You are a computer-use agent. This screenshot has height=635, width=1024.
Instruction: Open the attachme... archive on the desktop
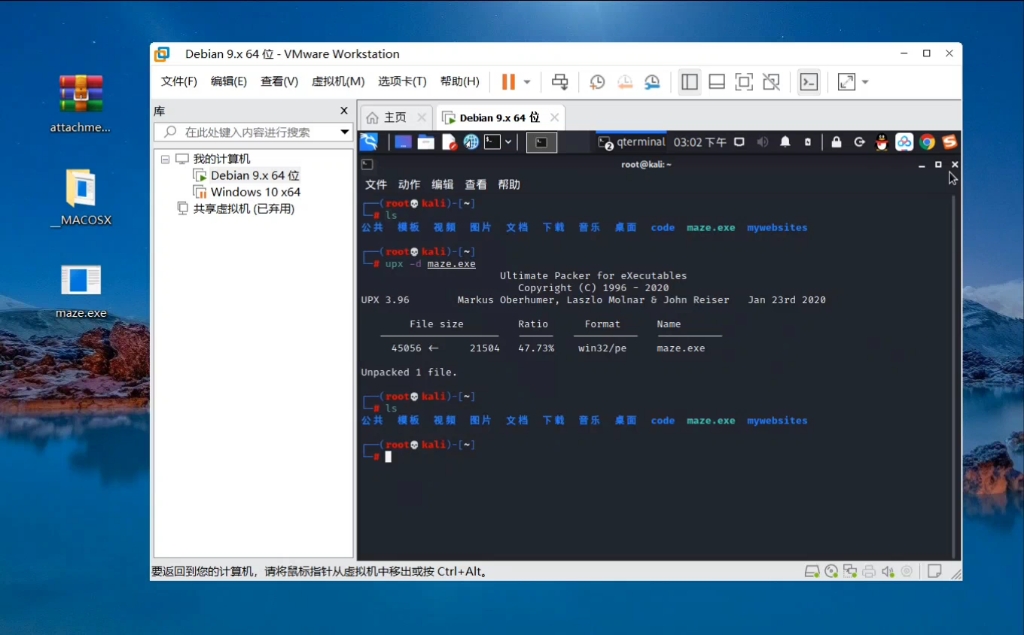point(80,105)
